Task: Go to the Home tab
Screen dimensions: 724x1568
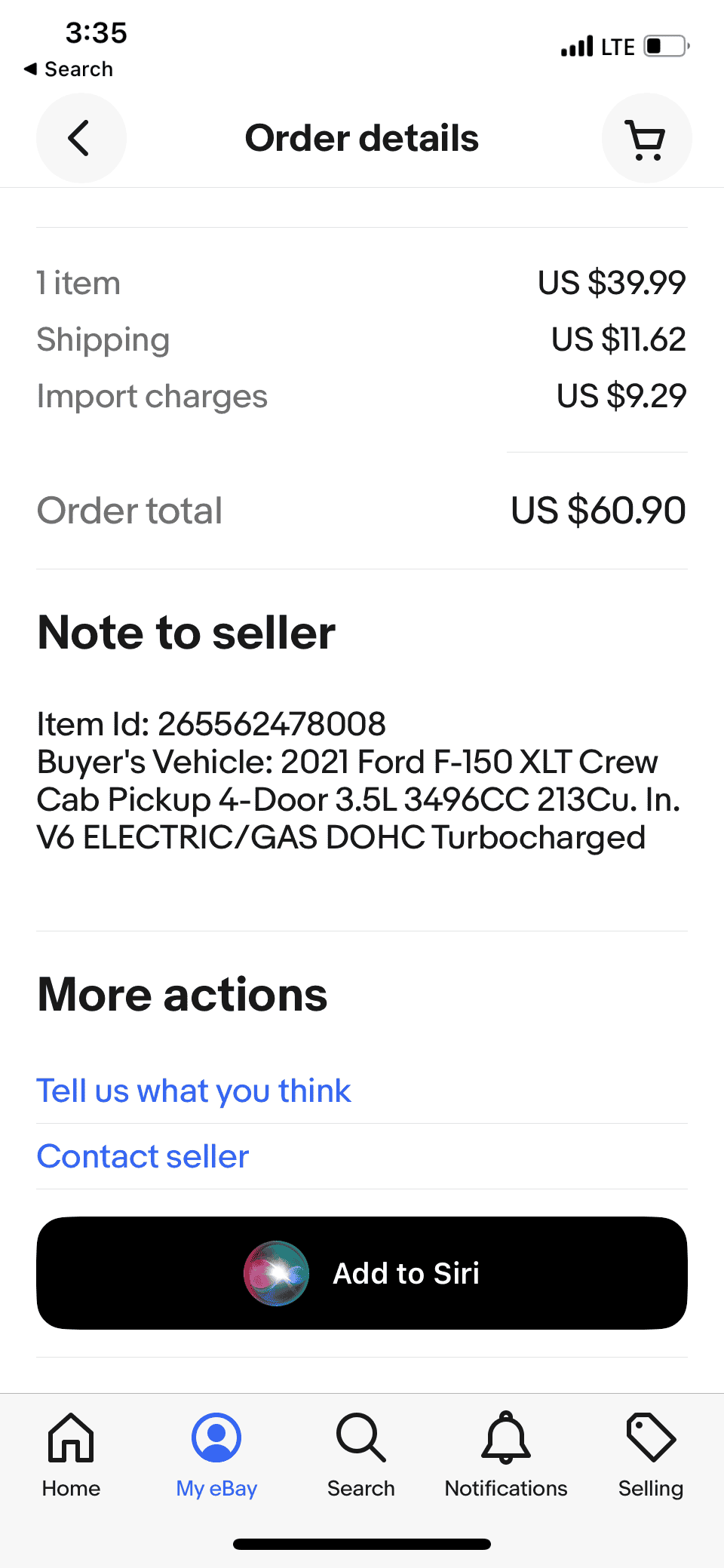Action: (72, 1456)
